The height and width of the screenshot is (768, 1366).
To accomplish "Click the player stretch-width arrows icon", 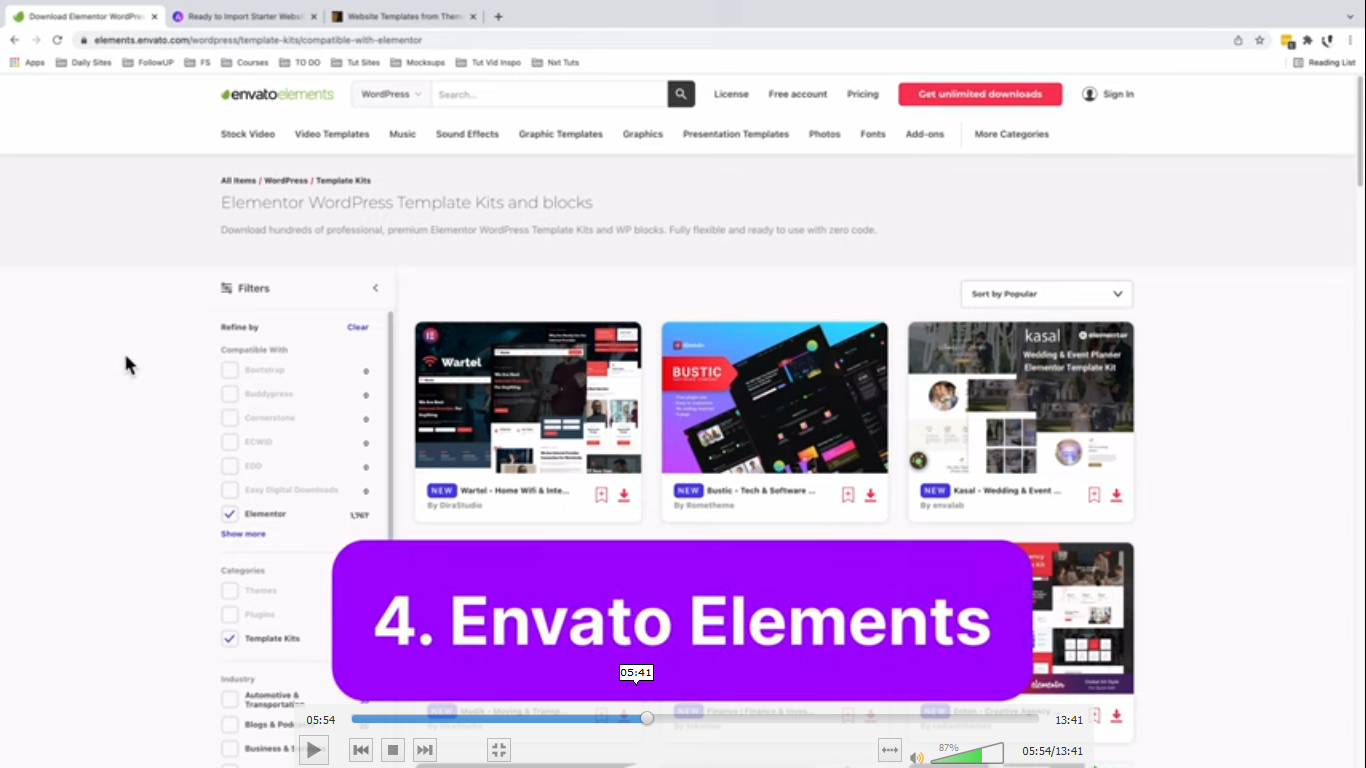I will pyautogui.click(x=889, y=750).
